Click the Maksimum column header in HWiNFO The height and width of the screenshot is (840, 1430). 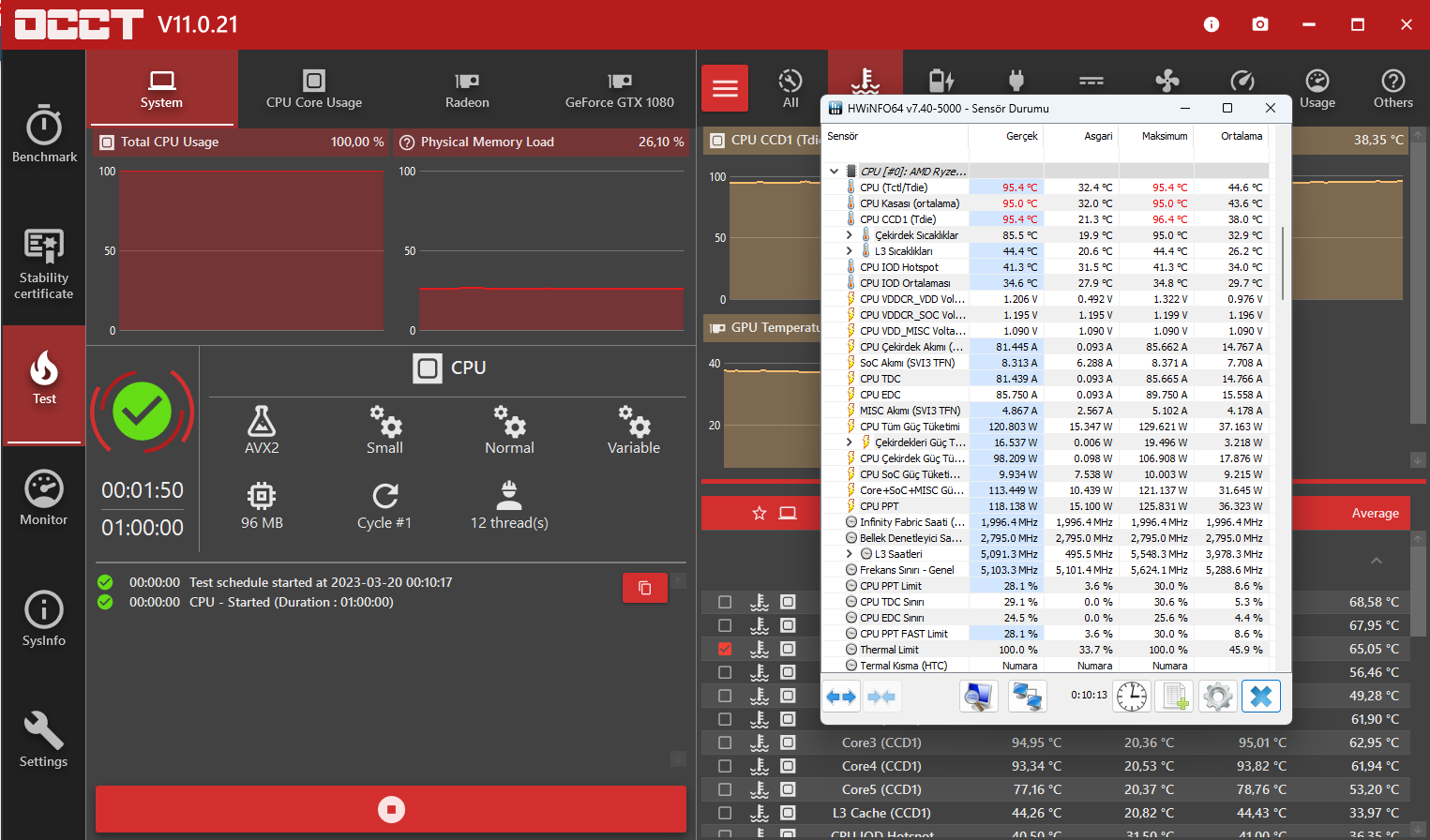coord(1165,137)
